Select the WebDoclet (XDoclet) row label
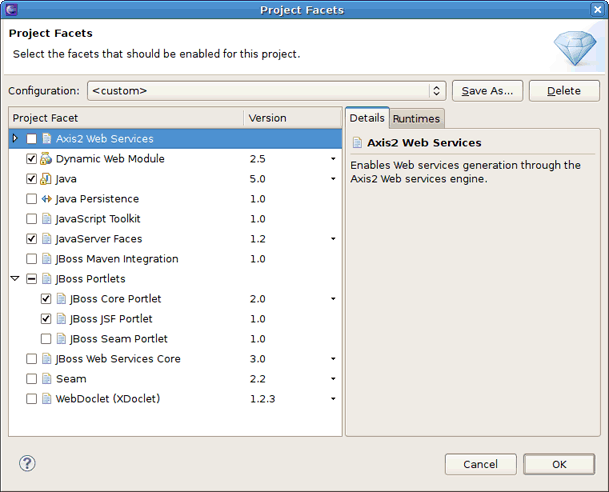This screenshot has height=492, width=609. [x=108, y=399]
